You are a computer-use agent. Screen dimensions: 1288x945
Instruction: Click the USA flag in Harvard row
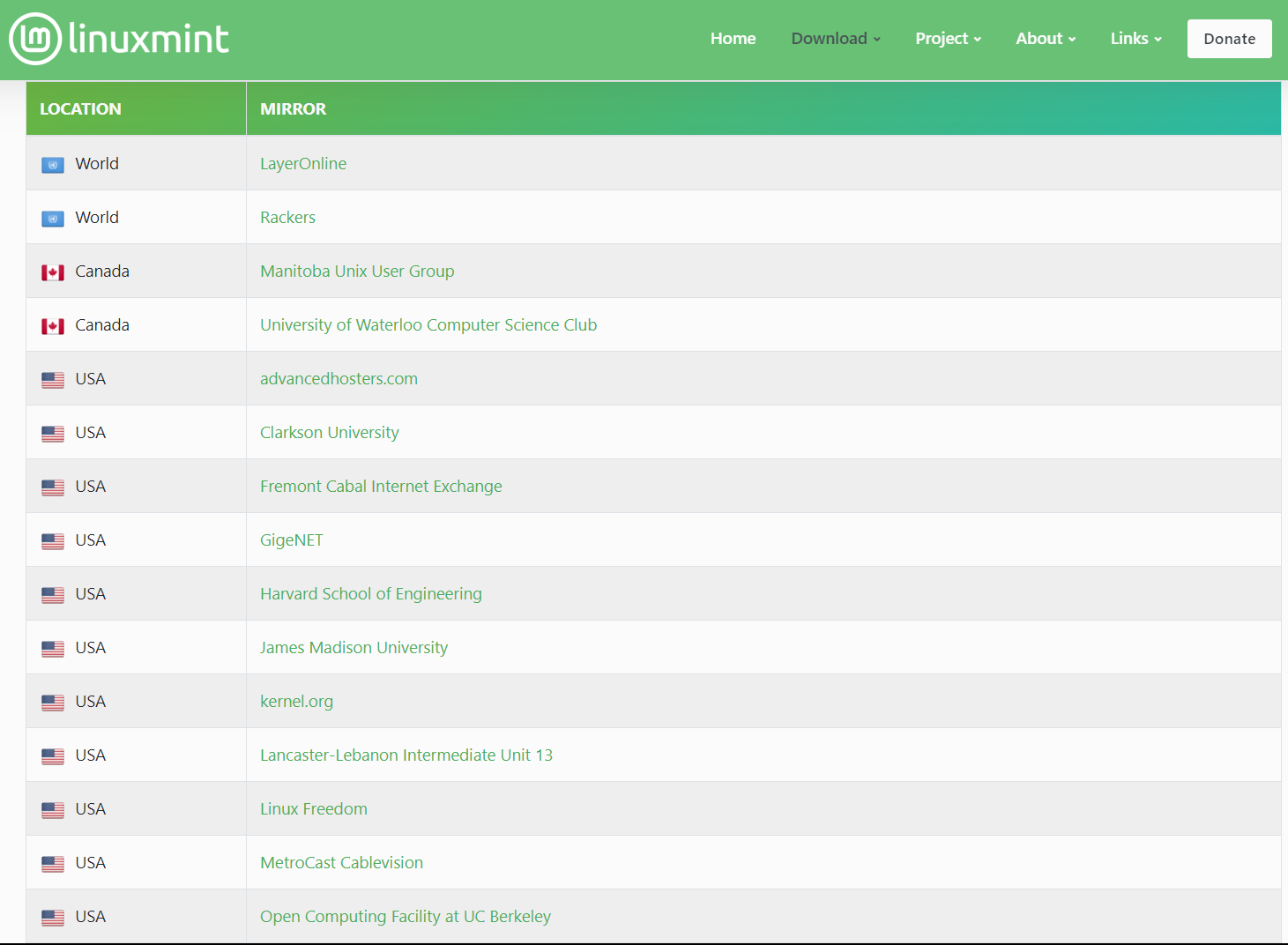[x=53, y=595]
